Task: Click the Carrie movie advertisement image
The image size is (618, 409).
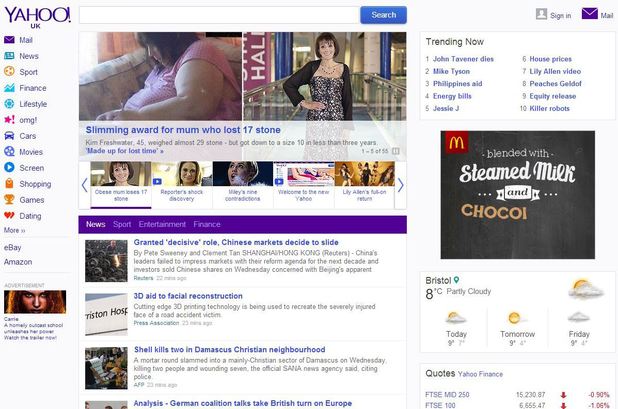Action: point(35,302)
